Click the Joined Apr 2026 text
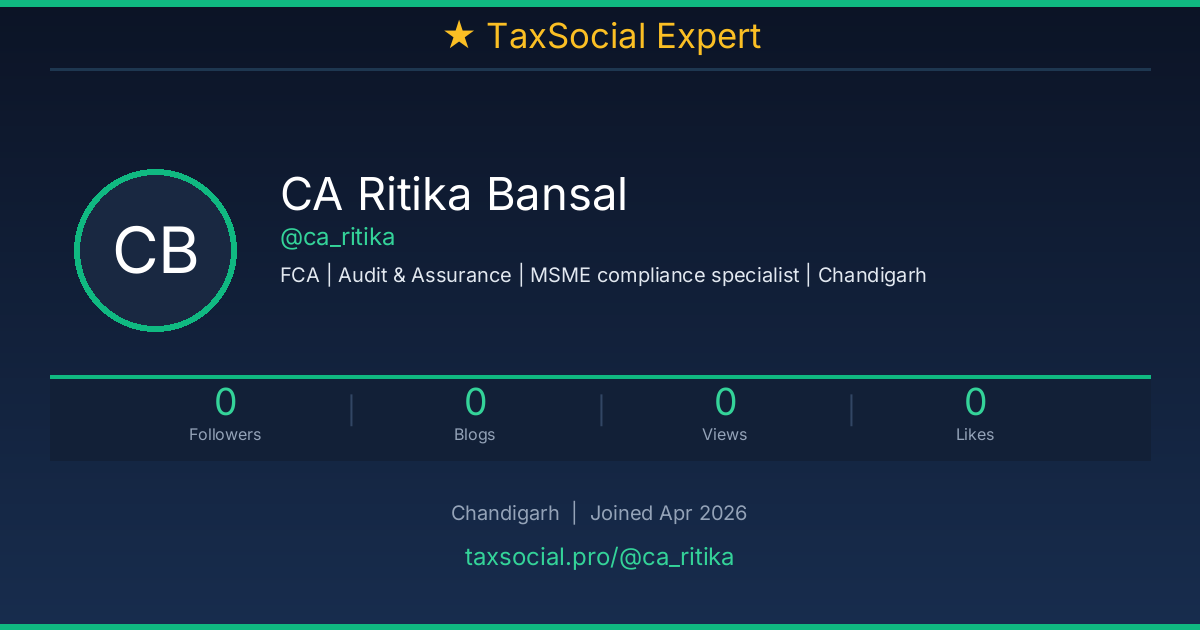This screenshot has height=630, width=1200. (668, 513)
